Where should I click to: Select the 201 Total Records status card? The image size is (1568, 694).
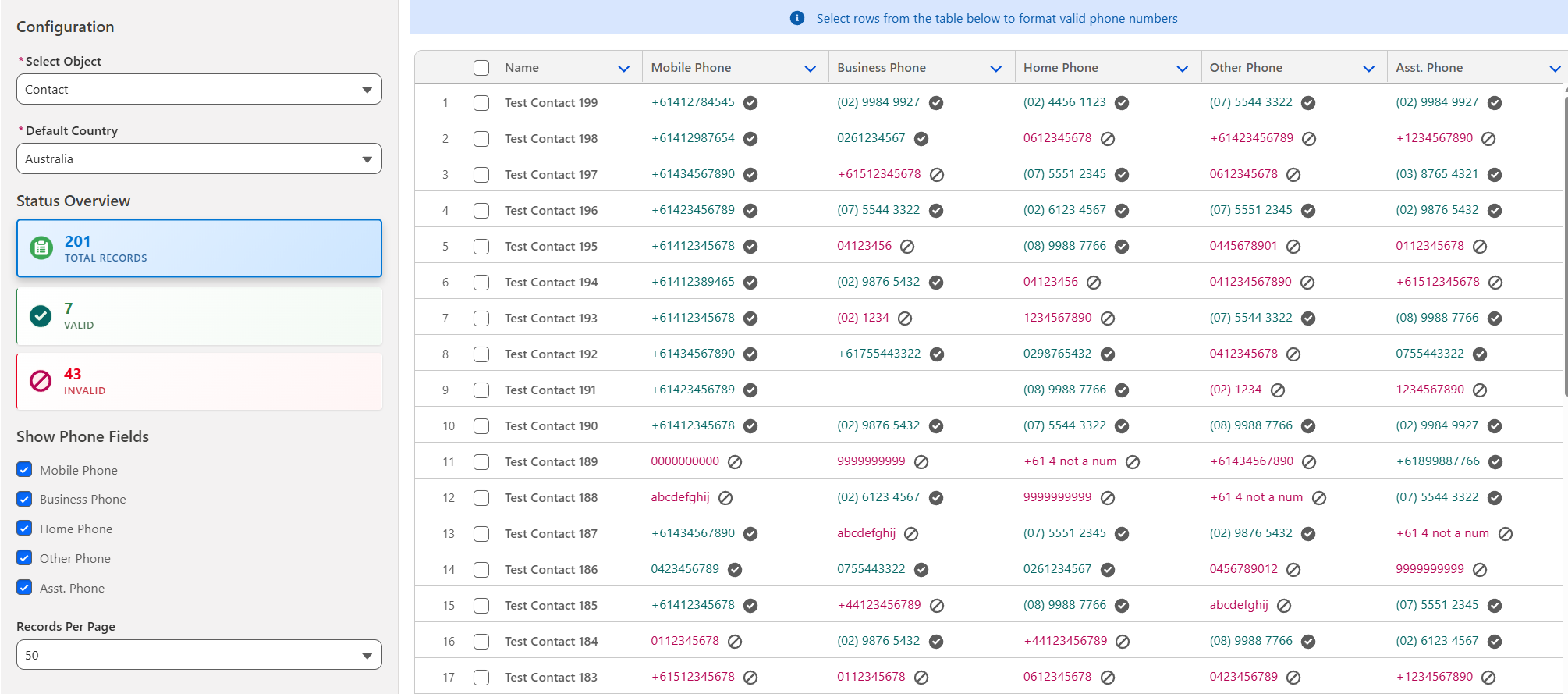pyautogui.click(x=199, y=248)
